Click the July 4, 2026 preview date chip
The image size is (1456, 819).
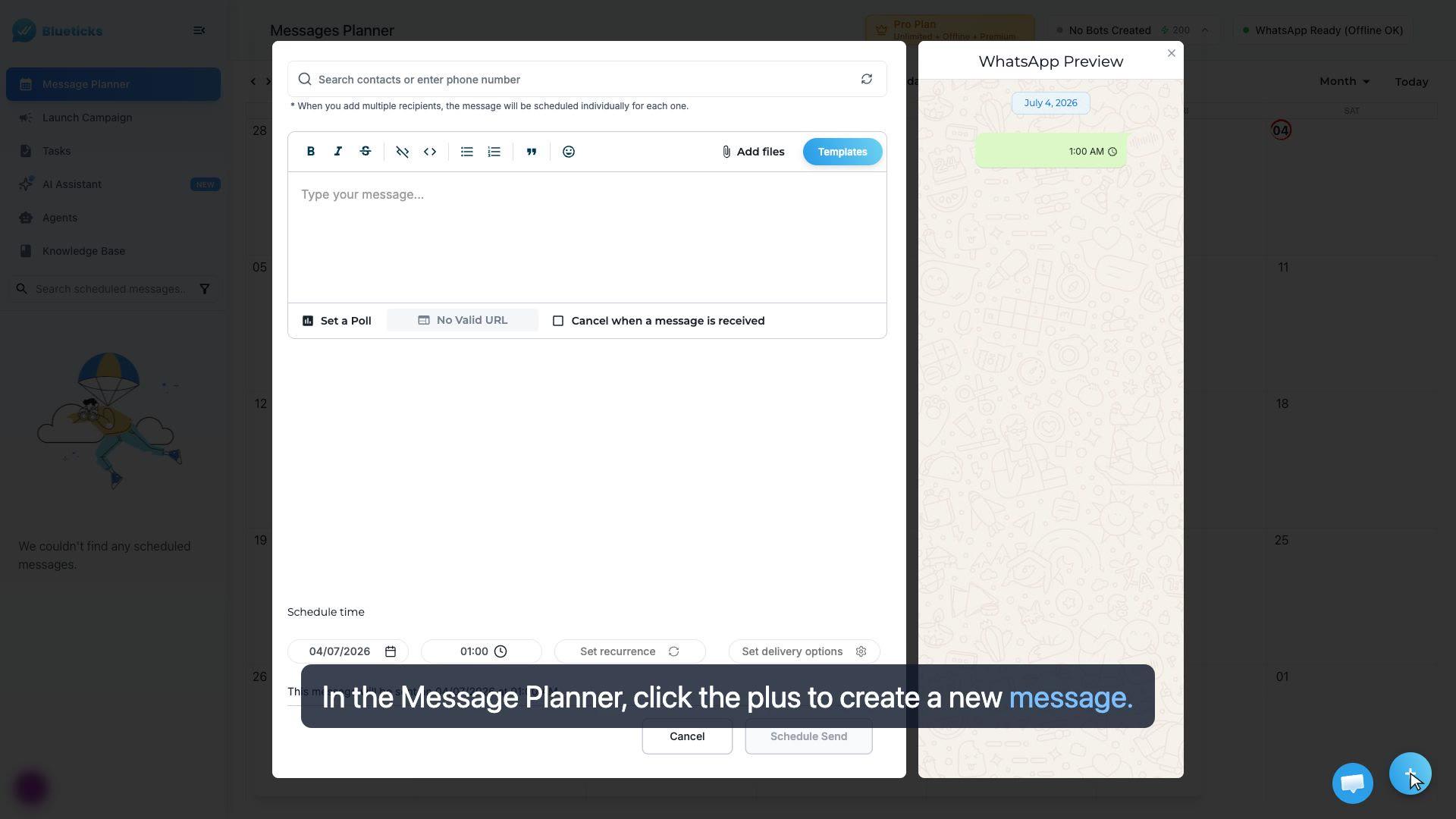[x=1050, y=103]
